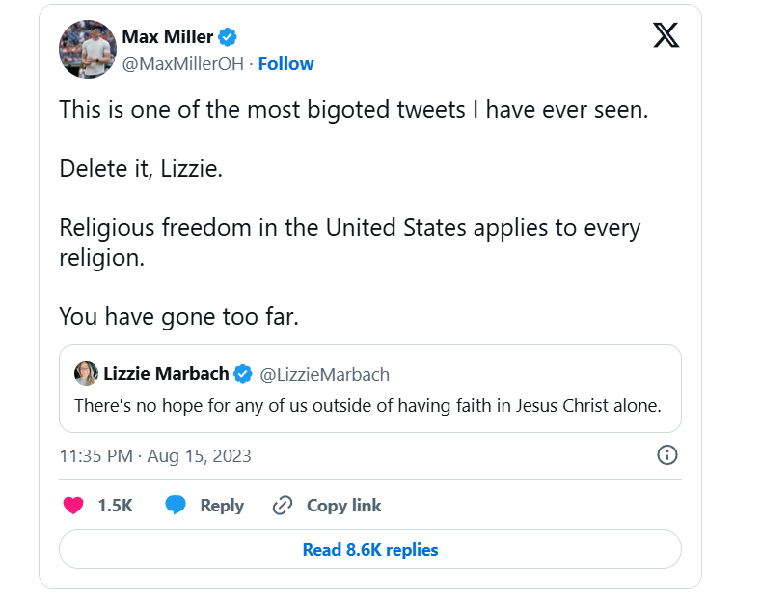Click the blue reply bubble icon

(176, 505)
